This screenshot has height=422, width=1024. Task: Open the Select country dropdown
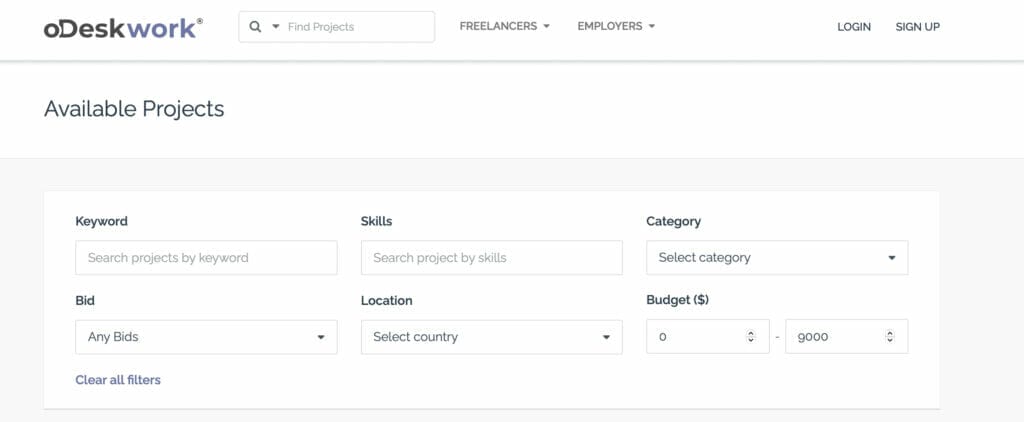click(x=492, y=337)
